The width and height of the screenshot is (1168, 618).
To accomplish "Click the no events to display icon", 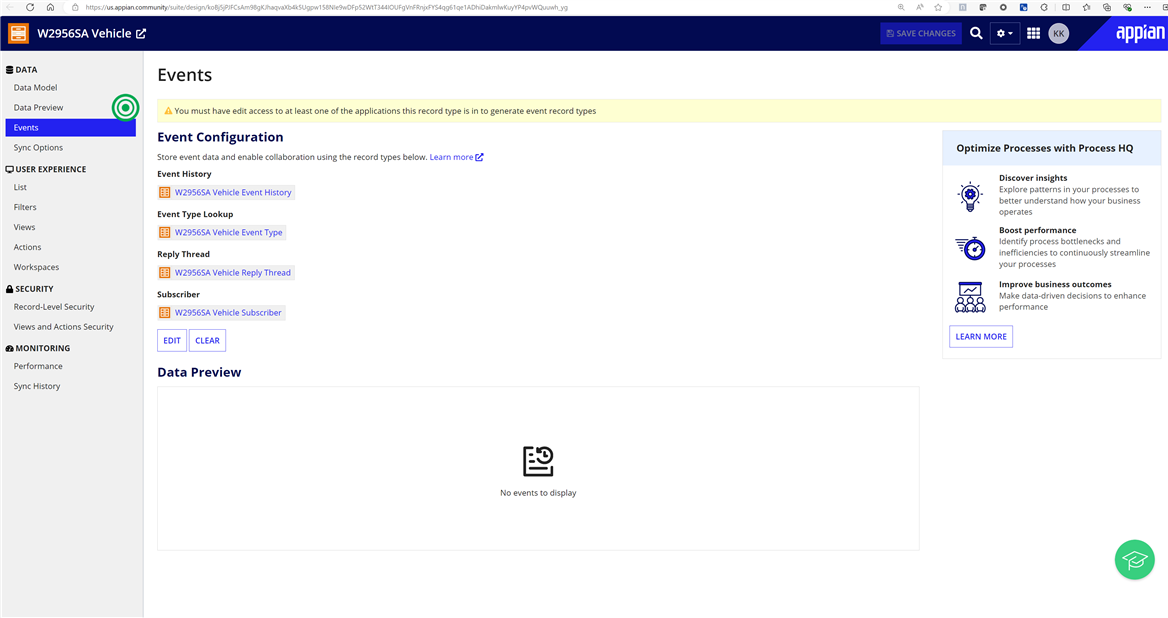I will point(538,462).
